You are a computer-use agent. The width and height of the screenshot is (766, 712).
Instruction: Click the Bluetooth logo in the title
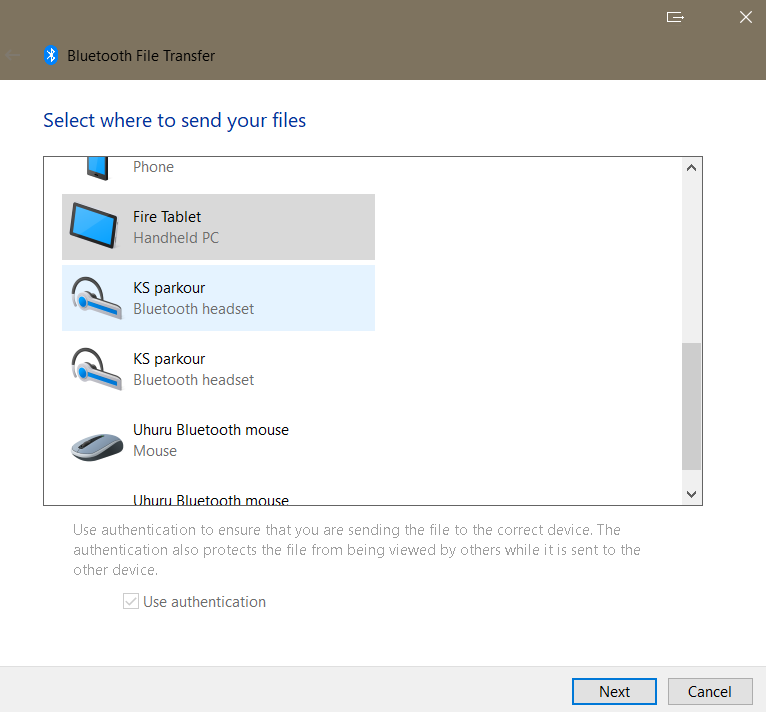(51, 56)
